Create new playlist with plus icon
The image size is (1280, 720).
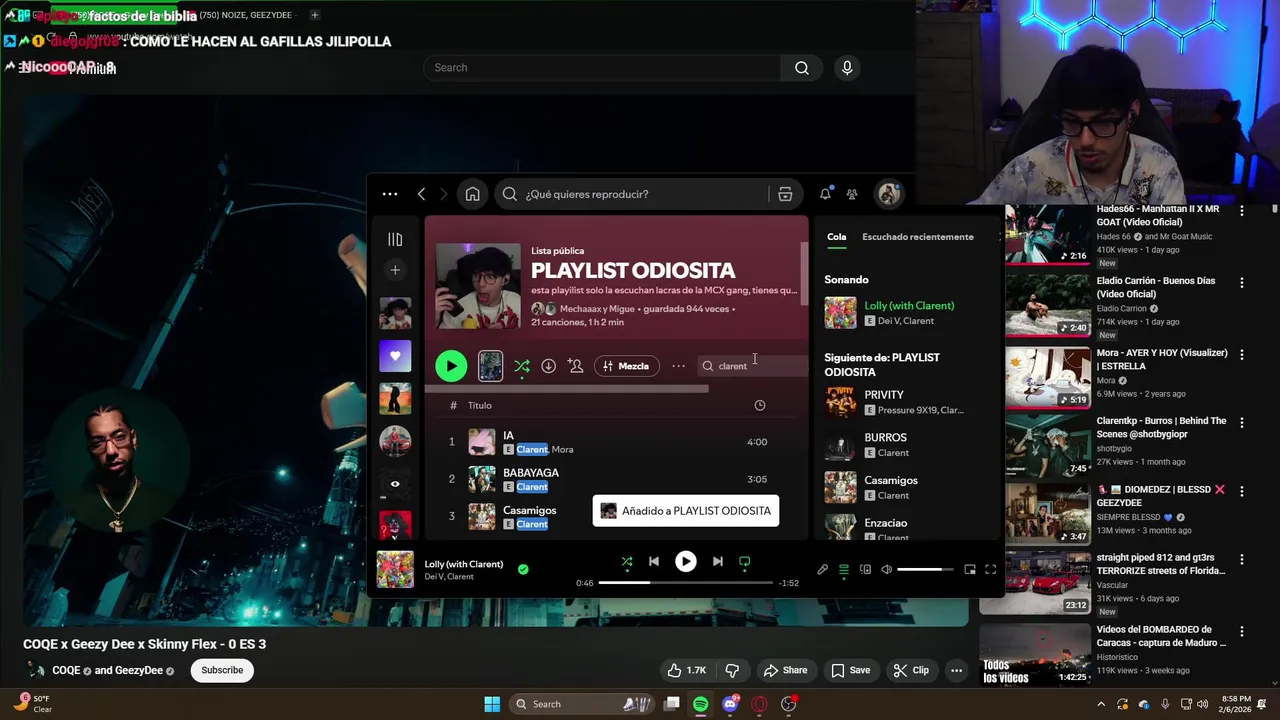pos(395,270)
